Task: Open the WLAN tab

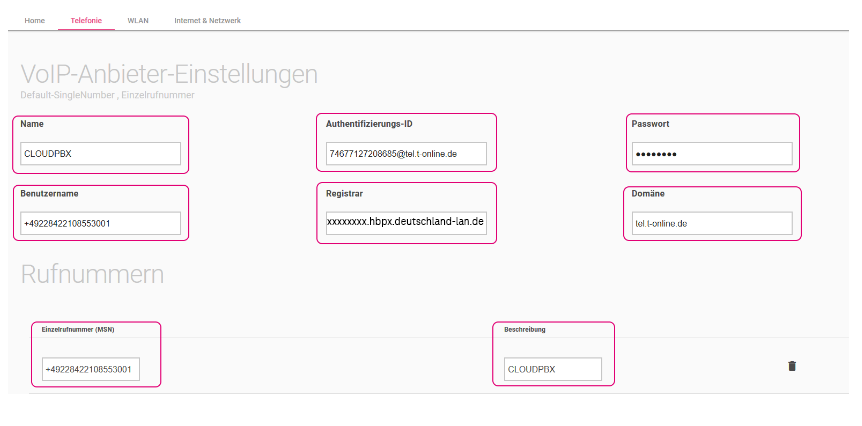Action: pyautogui.click(x=138, y=20)
